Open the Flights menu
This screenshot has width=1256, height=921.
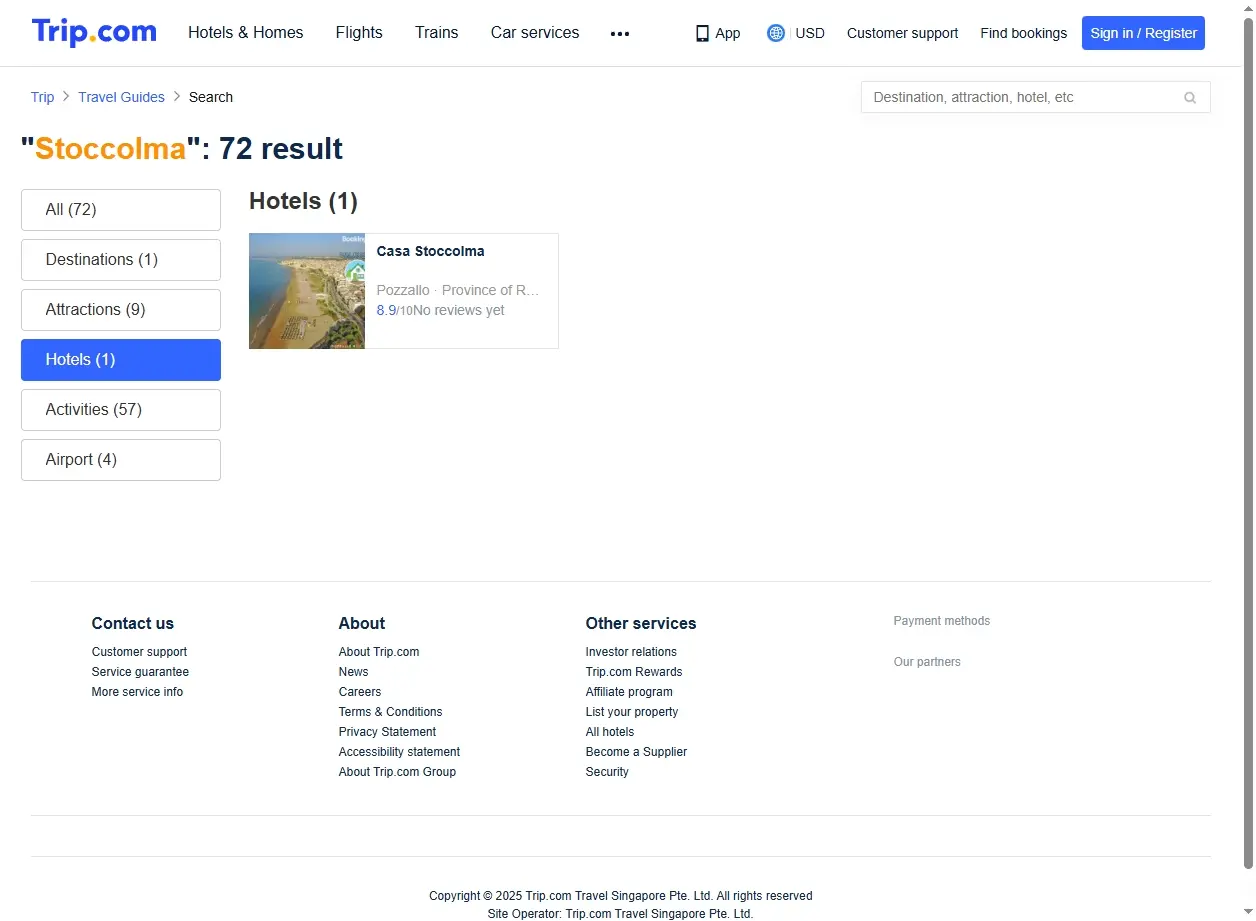(x=359, y=33)
